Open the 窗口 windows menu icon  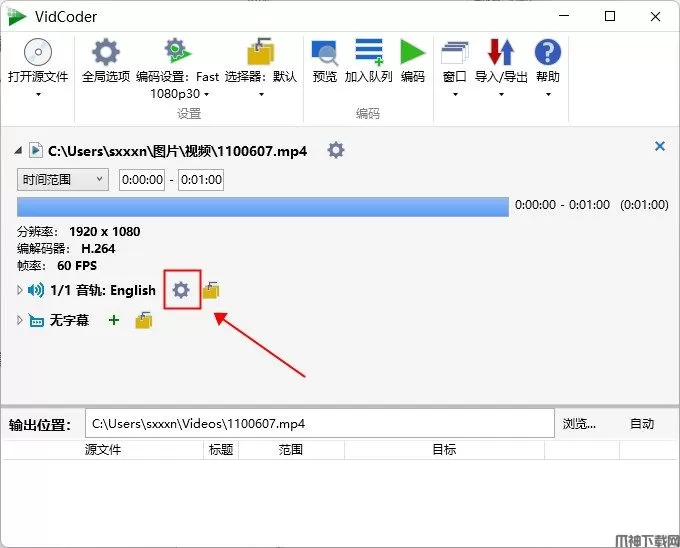(454, 53)
